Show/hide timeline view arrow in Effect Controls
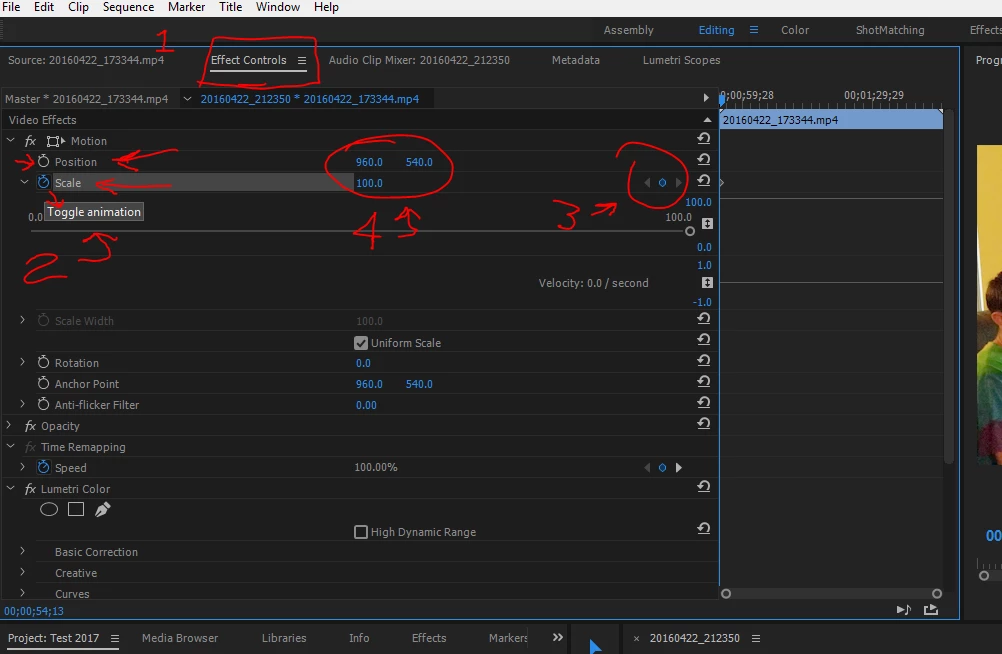The image size is (1002, 654). (x=705, y=98)
